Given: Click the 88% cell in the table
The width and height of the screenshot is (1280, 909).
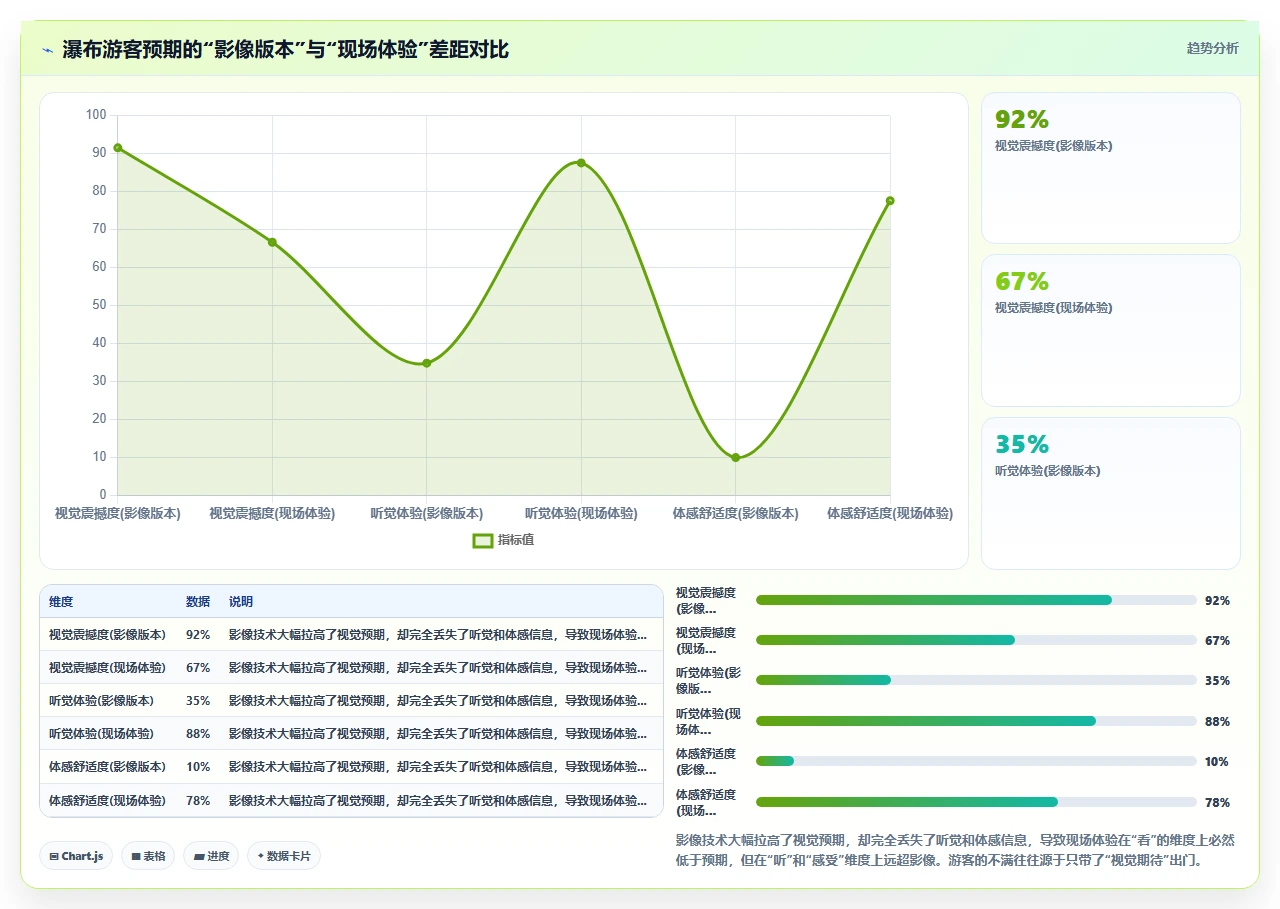Looking at the screenshot, I should 198,733.
